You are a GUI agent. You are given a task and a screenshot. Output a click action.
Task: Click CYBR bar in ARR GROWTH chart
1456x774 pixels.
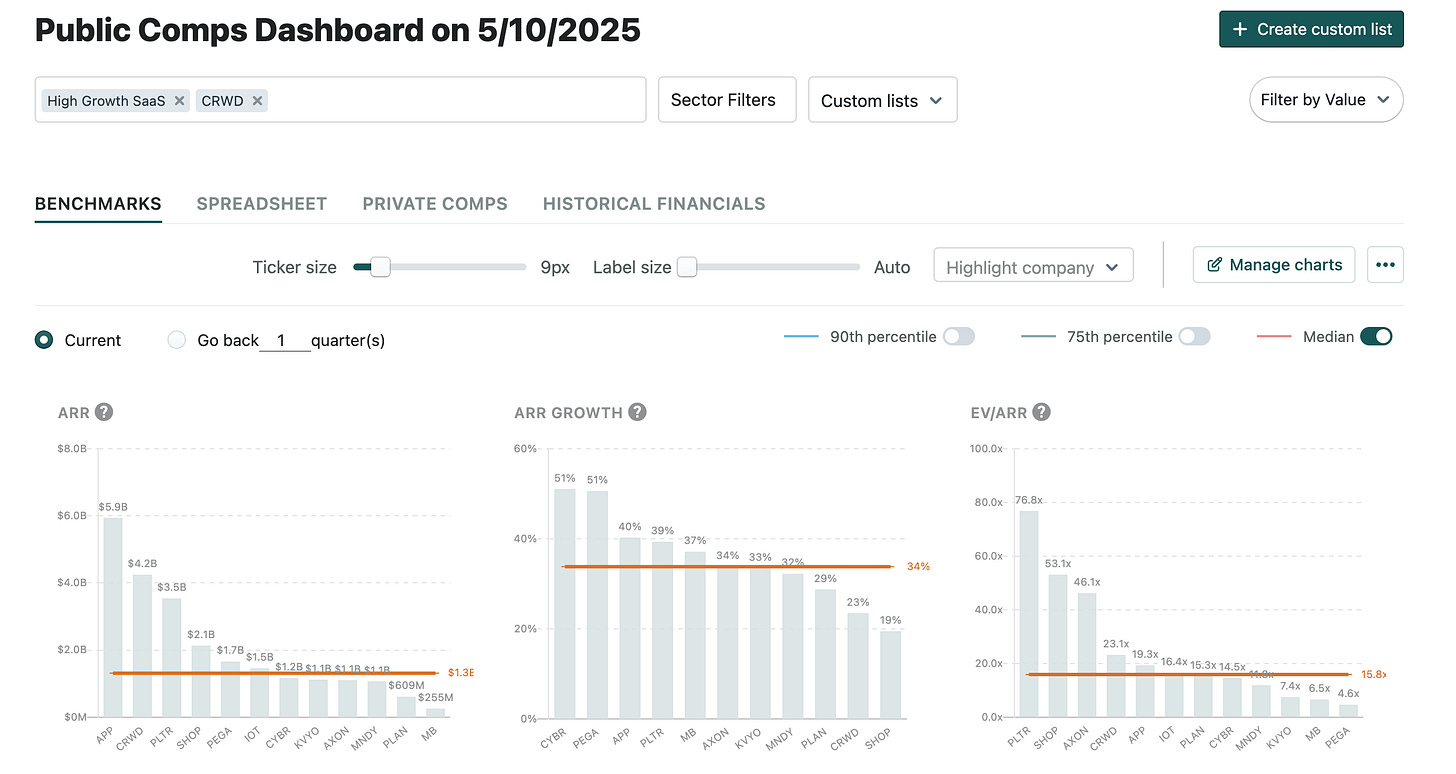[x=565, y=603]
